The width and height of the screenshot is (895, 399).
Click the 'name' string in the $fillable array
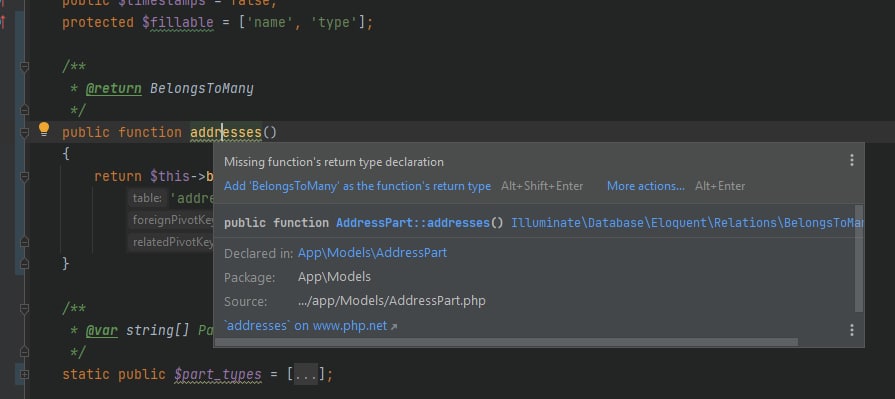(270, 23)
